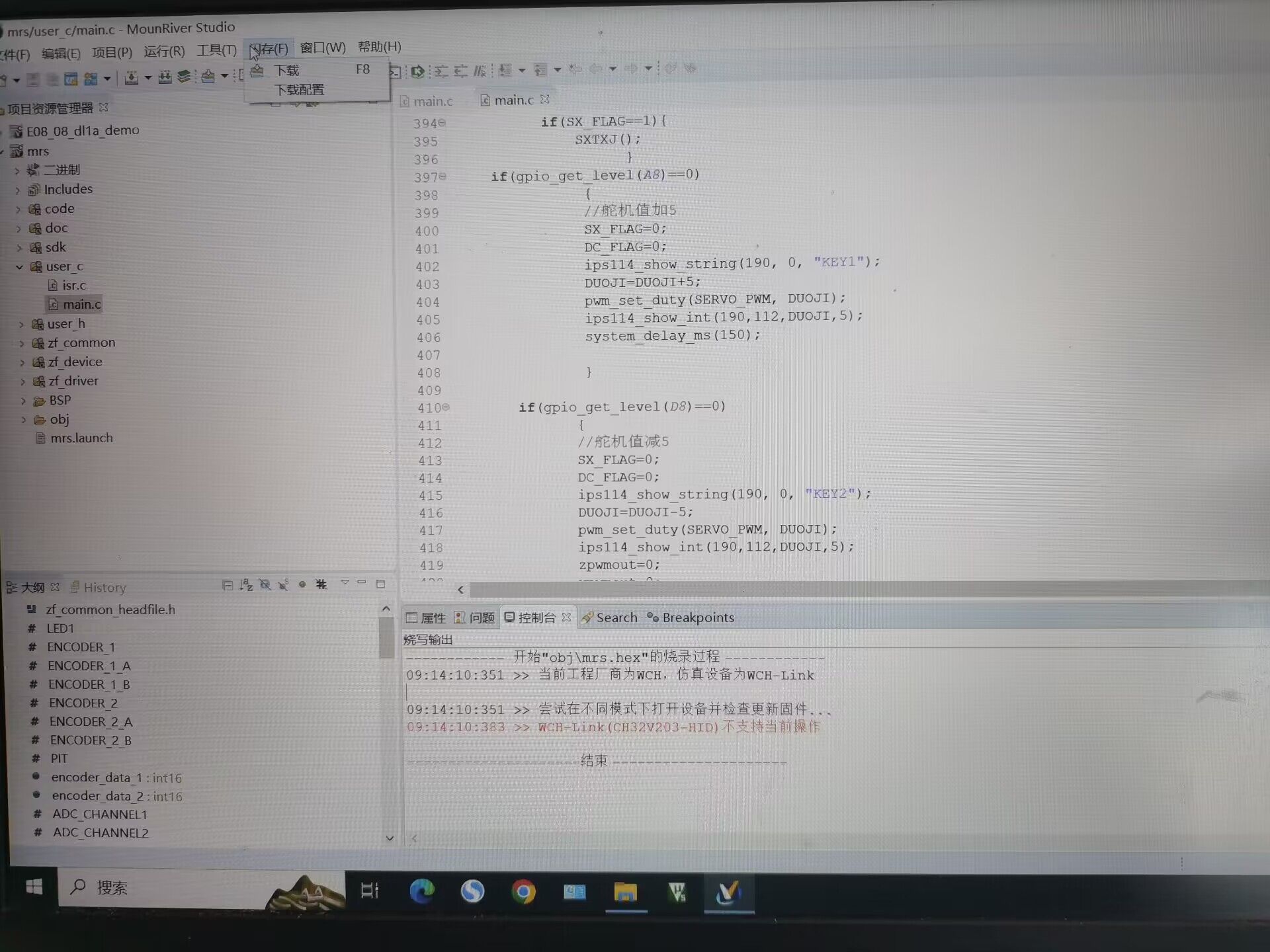Image resolution: width=1270 pixels, height=952 pixels.
Task: Open the 运行(R) run menu
Action: 164,52
